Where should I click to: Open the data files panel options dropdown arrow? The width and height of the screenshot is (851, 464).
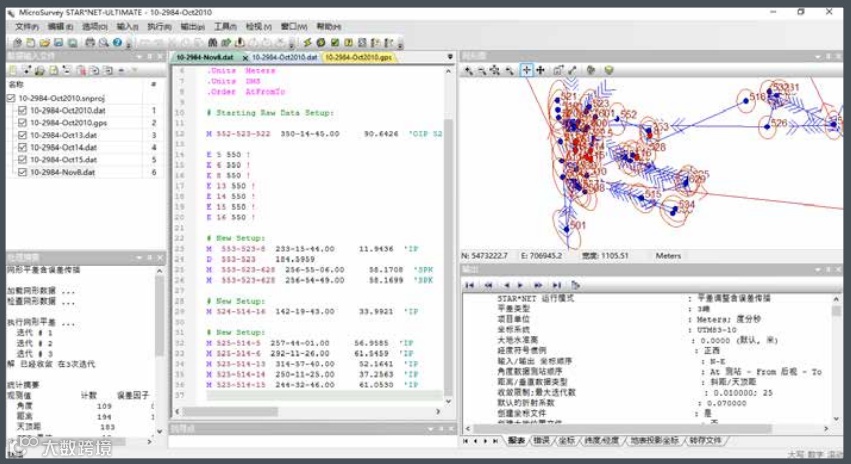click(x=139, y=56)
